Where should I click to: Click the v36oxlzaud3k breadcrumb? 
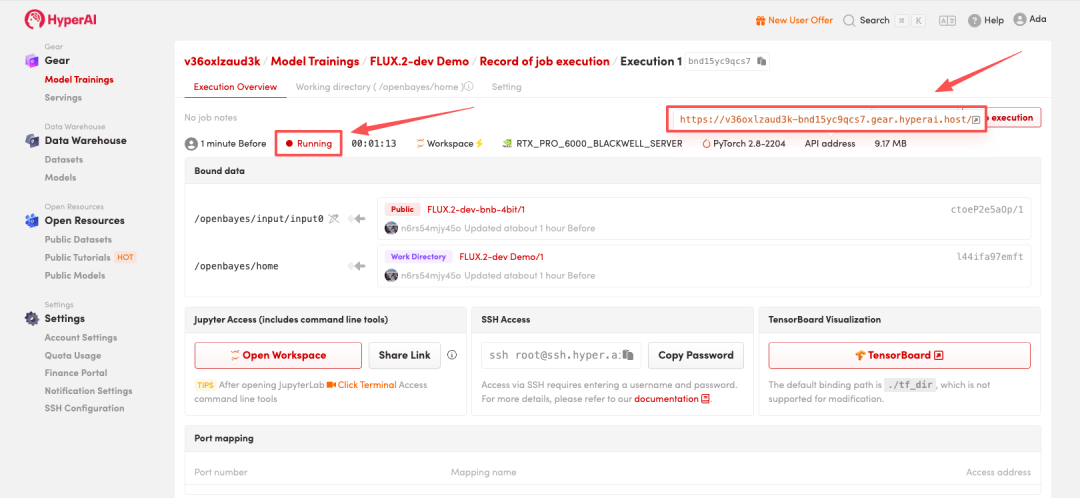222,61
